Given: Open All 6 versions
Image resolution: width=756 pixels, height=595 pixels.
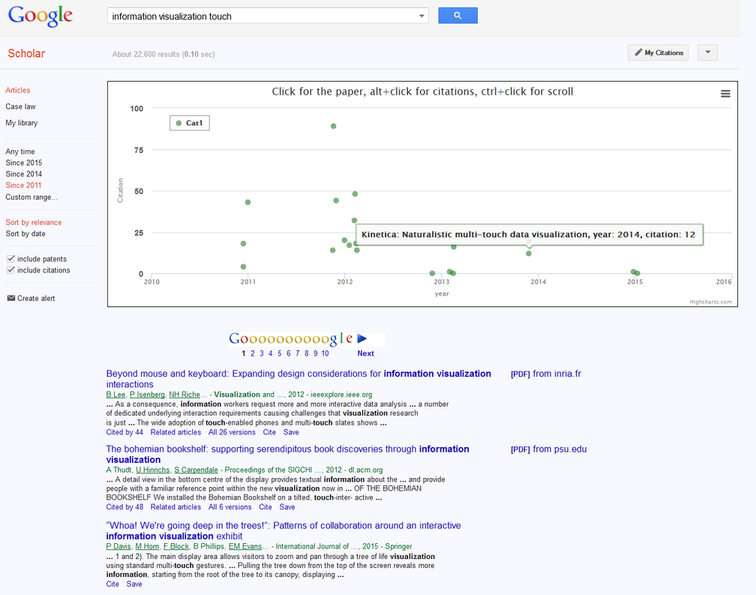Looking at the screenshot, I should (x=230, y=507).
